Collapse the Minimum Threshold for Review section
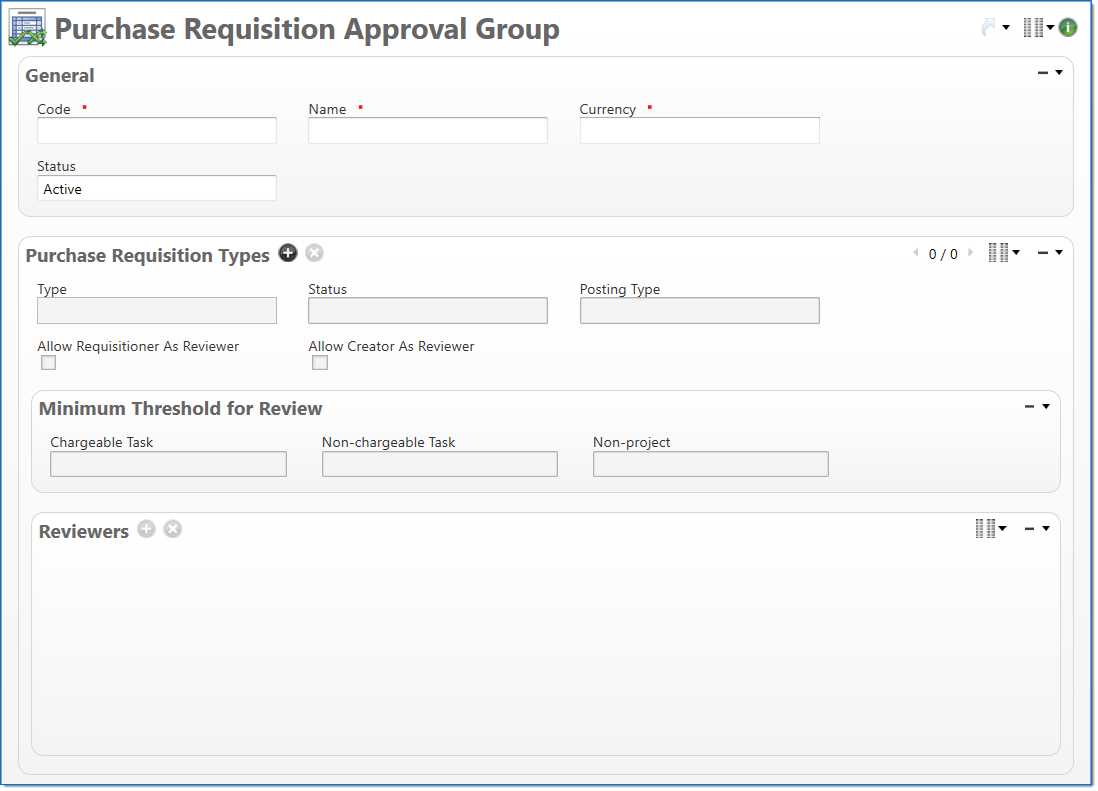 pyautogui.click(x=1030, y=407)
